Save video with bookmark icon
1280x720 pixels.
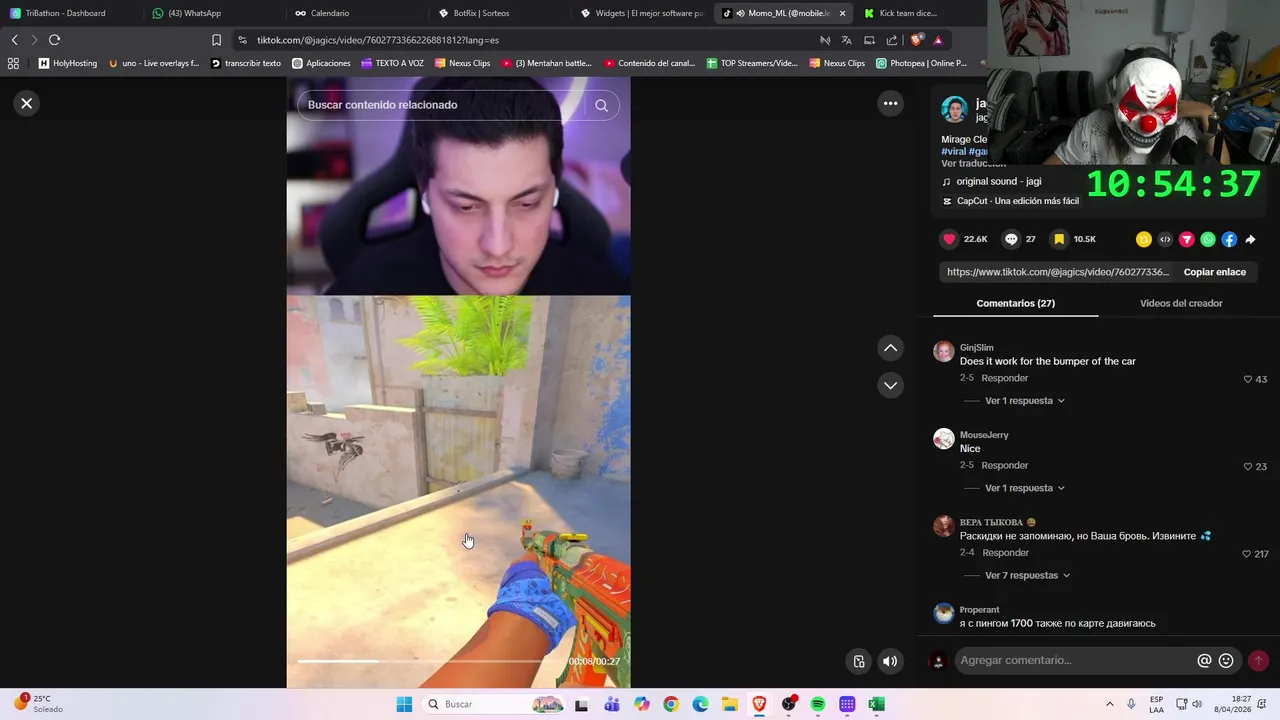tap(1059, 239)
